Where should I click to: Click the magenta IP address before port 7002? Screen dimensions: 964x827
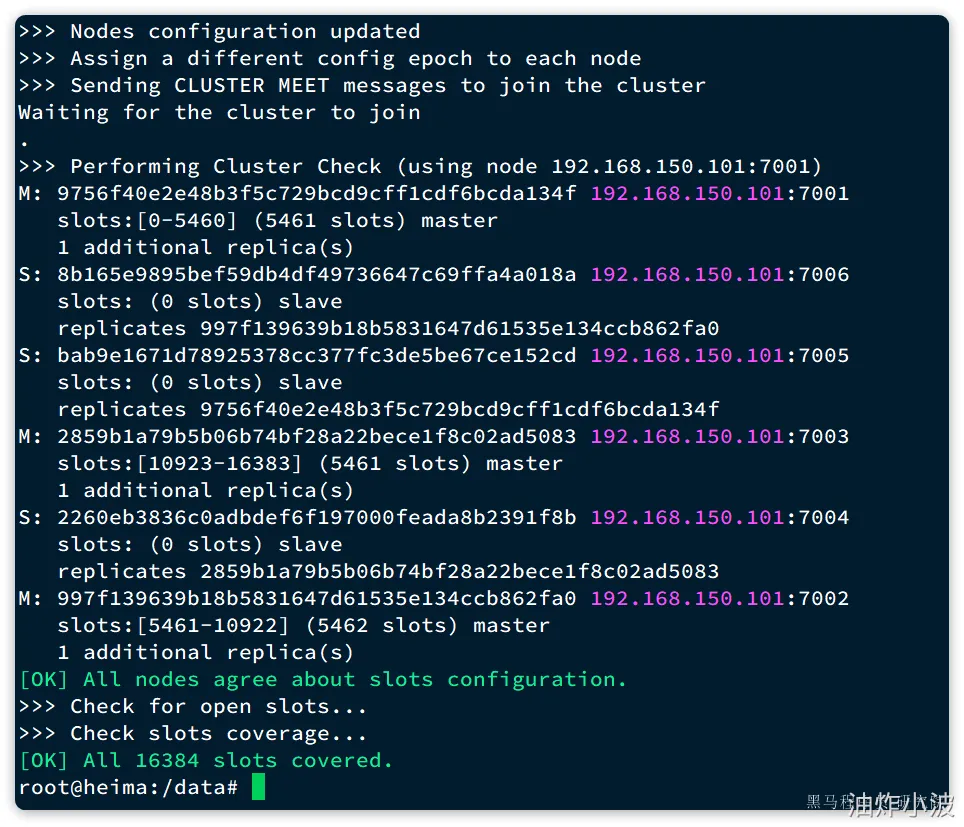point(687,598)
